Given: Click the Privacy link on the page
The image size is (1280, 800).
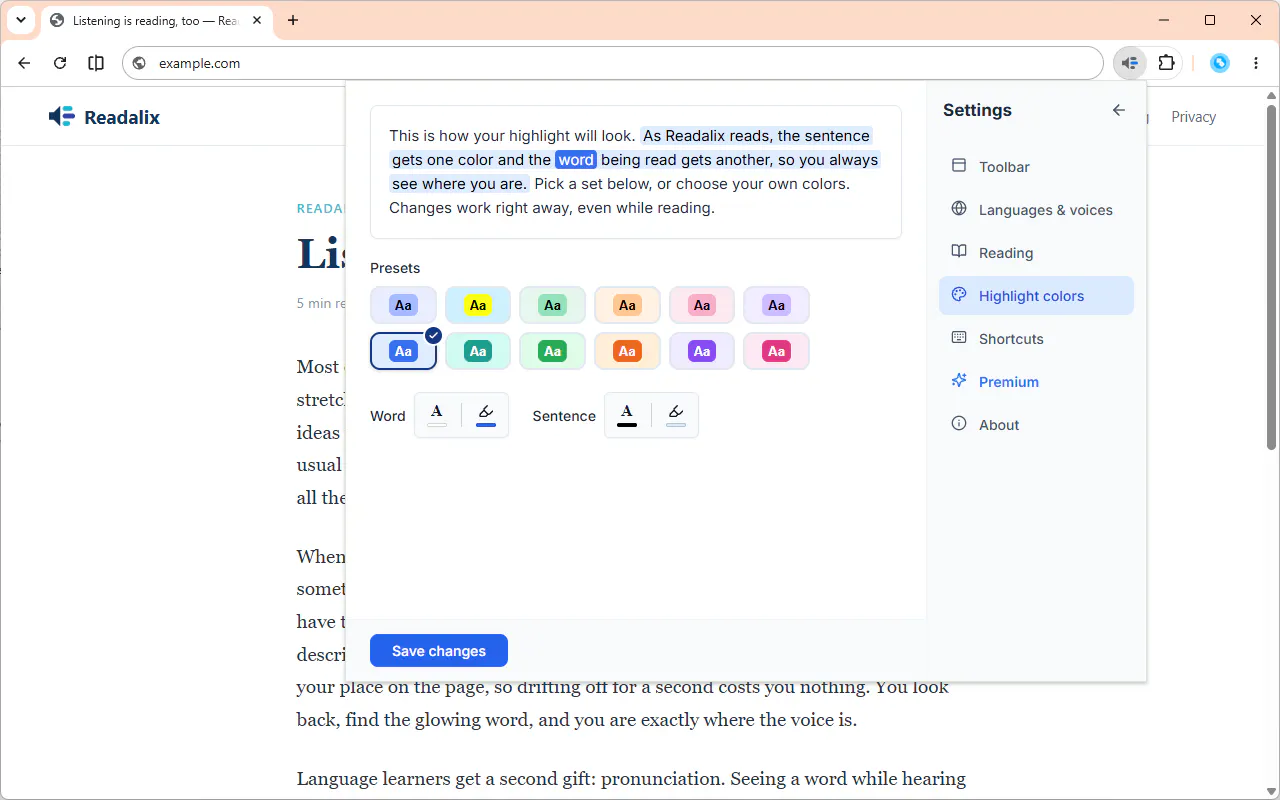Looking at the screenshot, I should (1193, 117).
